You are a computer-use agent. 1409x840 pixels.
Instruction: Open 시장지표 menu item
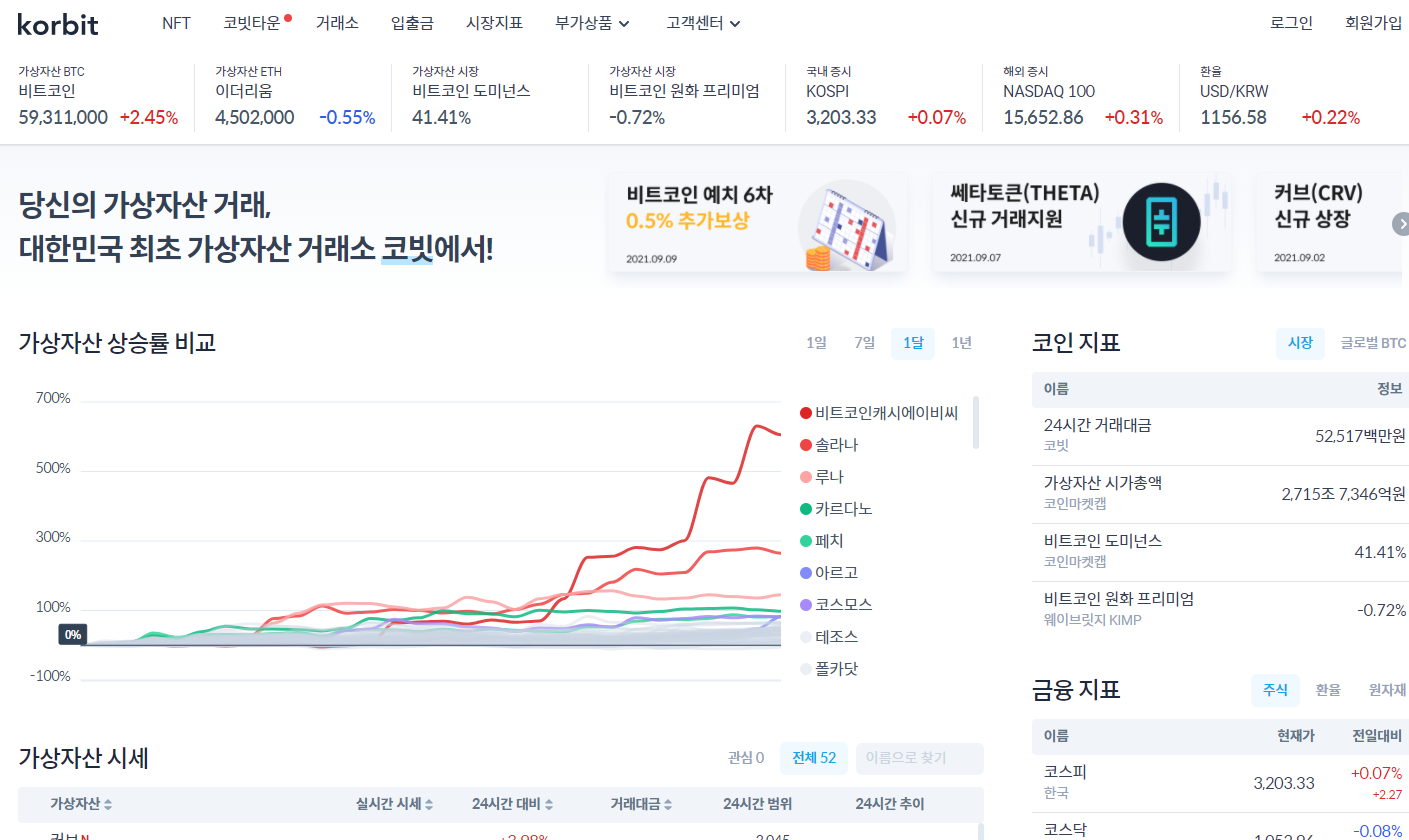click(494, 23)
